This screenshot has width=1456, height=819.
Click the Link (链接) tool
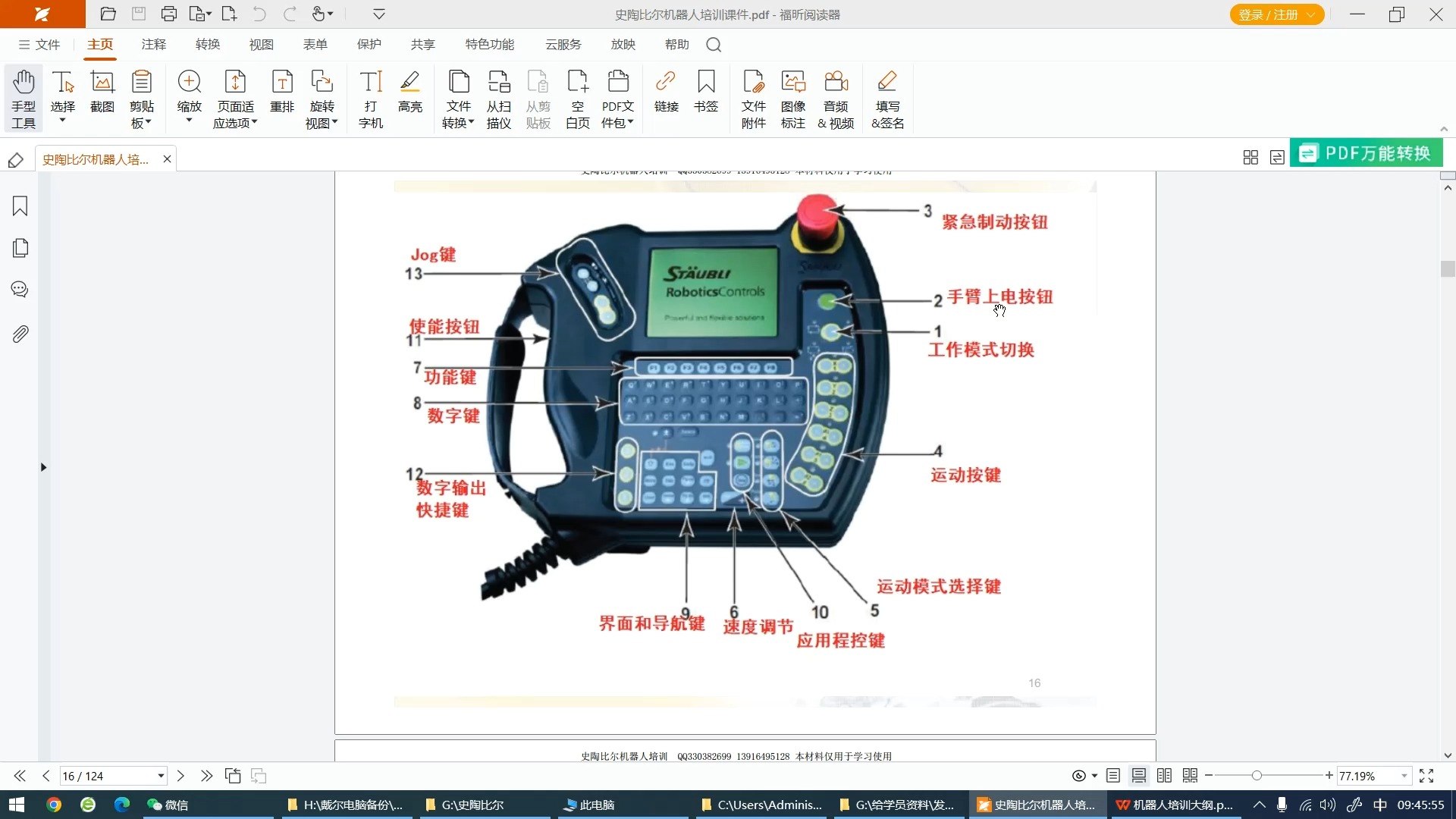[x=667, y=93]
